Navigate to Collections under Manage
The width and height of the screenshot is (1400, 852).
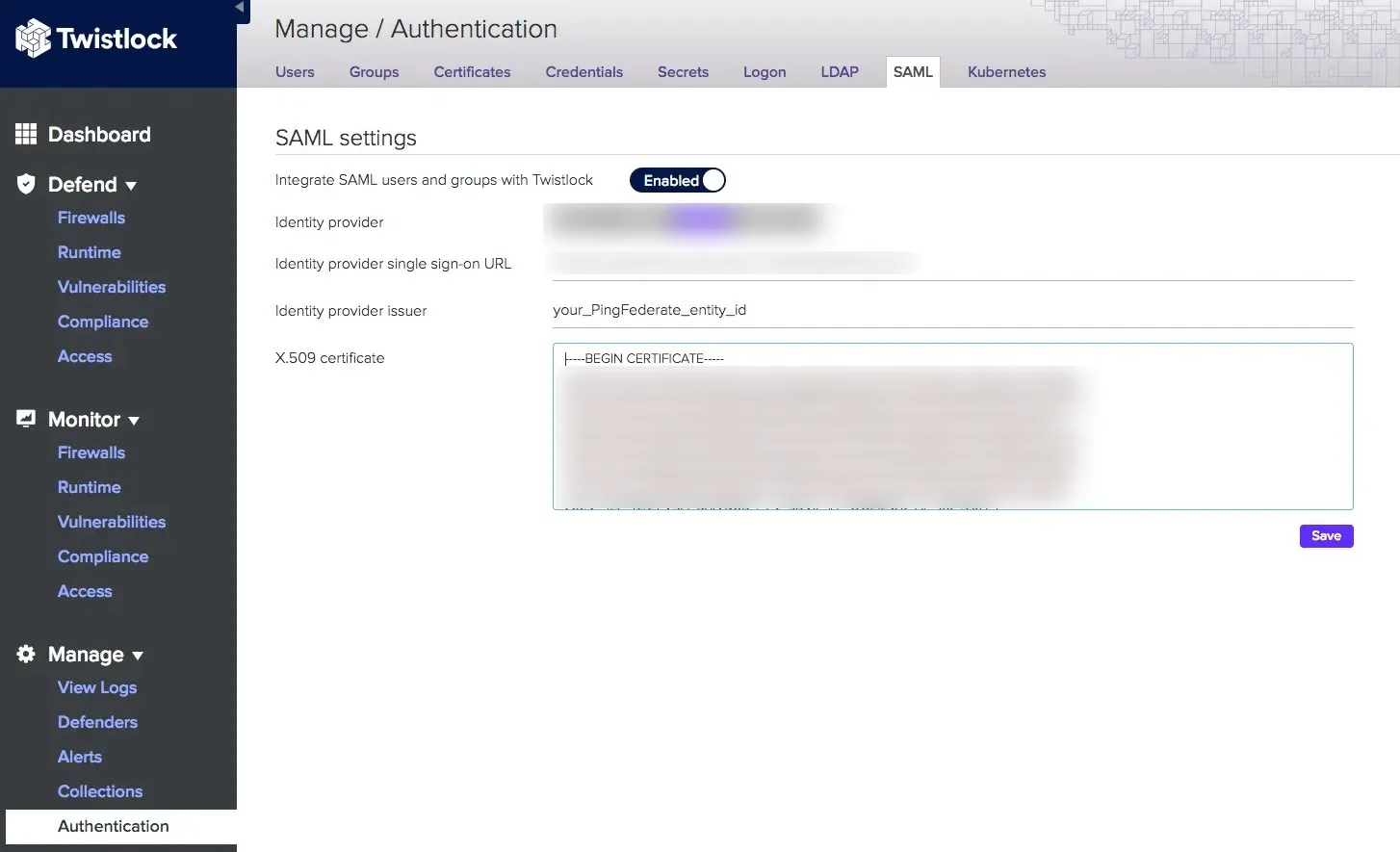(x=100, y=791)
